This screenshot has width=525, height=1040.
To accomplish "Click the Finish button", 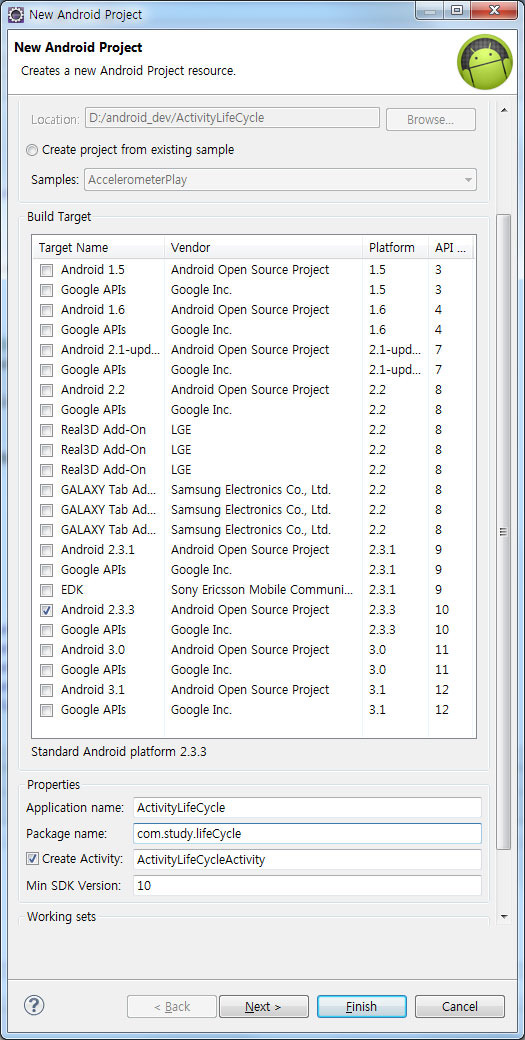I will point(361,1006).
